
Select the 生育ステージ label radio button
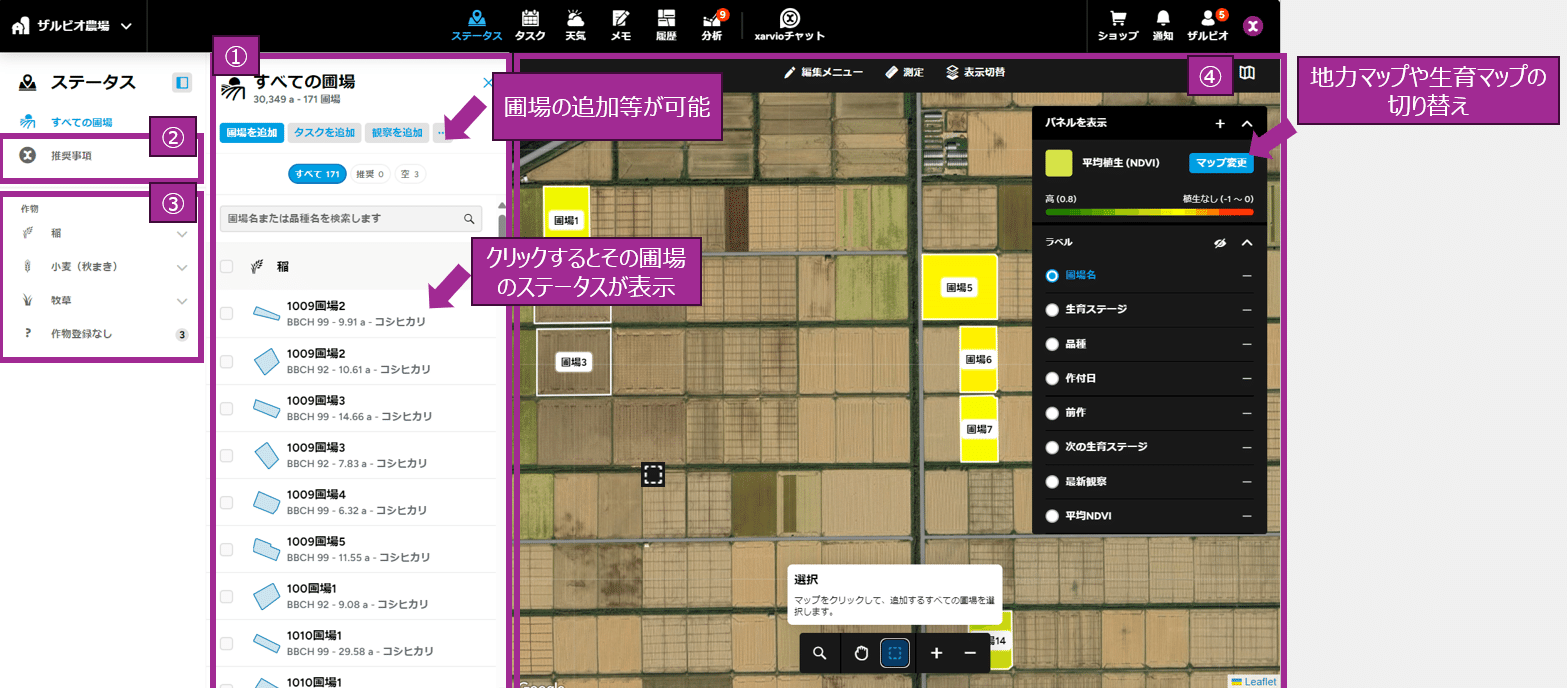[x=1051, y=310]
